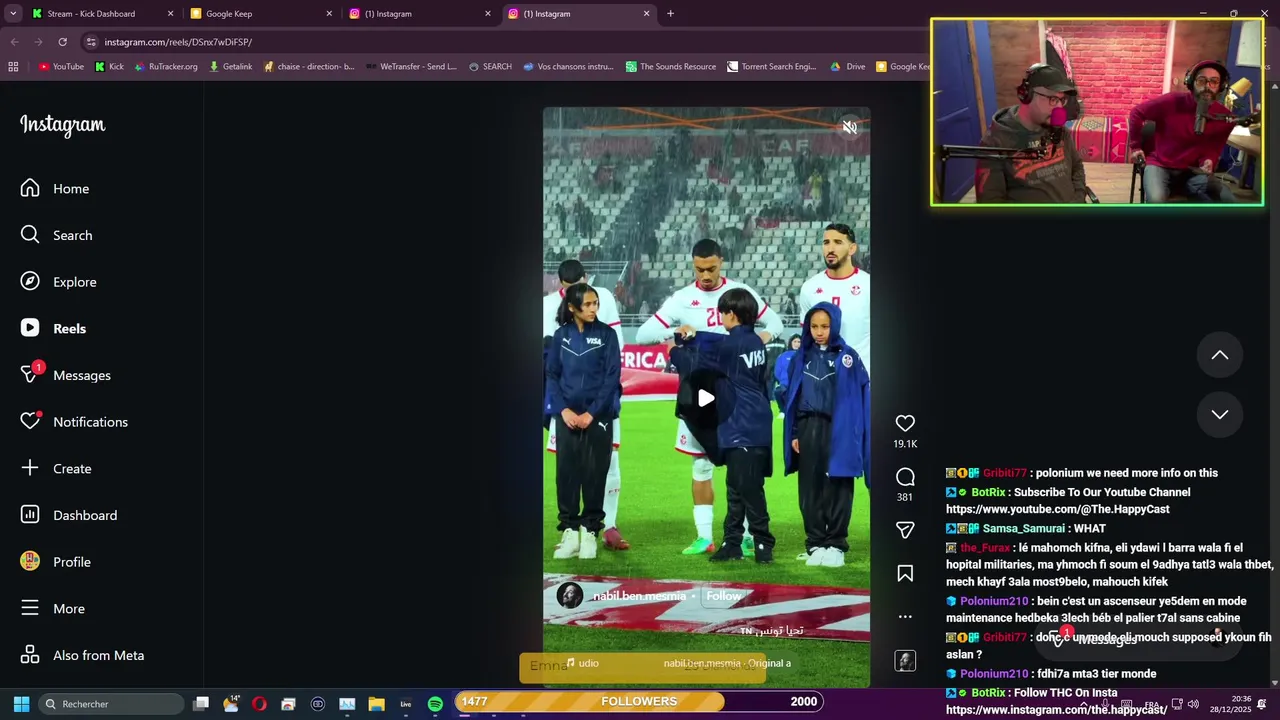Open the weather widget on taskbar

(x=231, y=704)
